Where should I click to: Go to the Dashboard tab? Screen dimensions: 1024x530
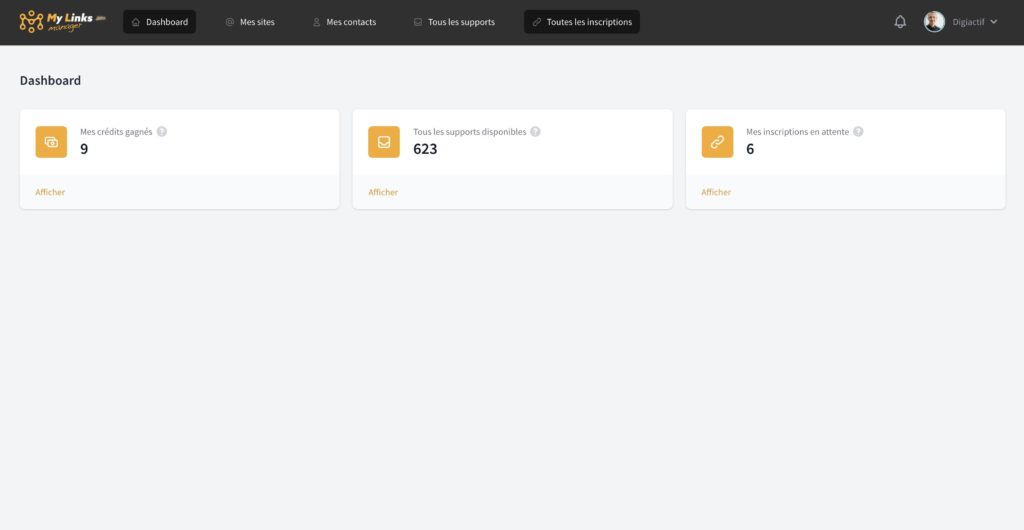[159, 22]
